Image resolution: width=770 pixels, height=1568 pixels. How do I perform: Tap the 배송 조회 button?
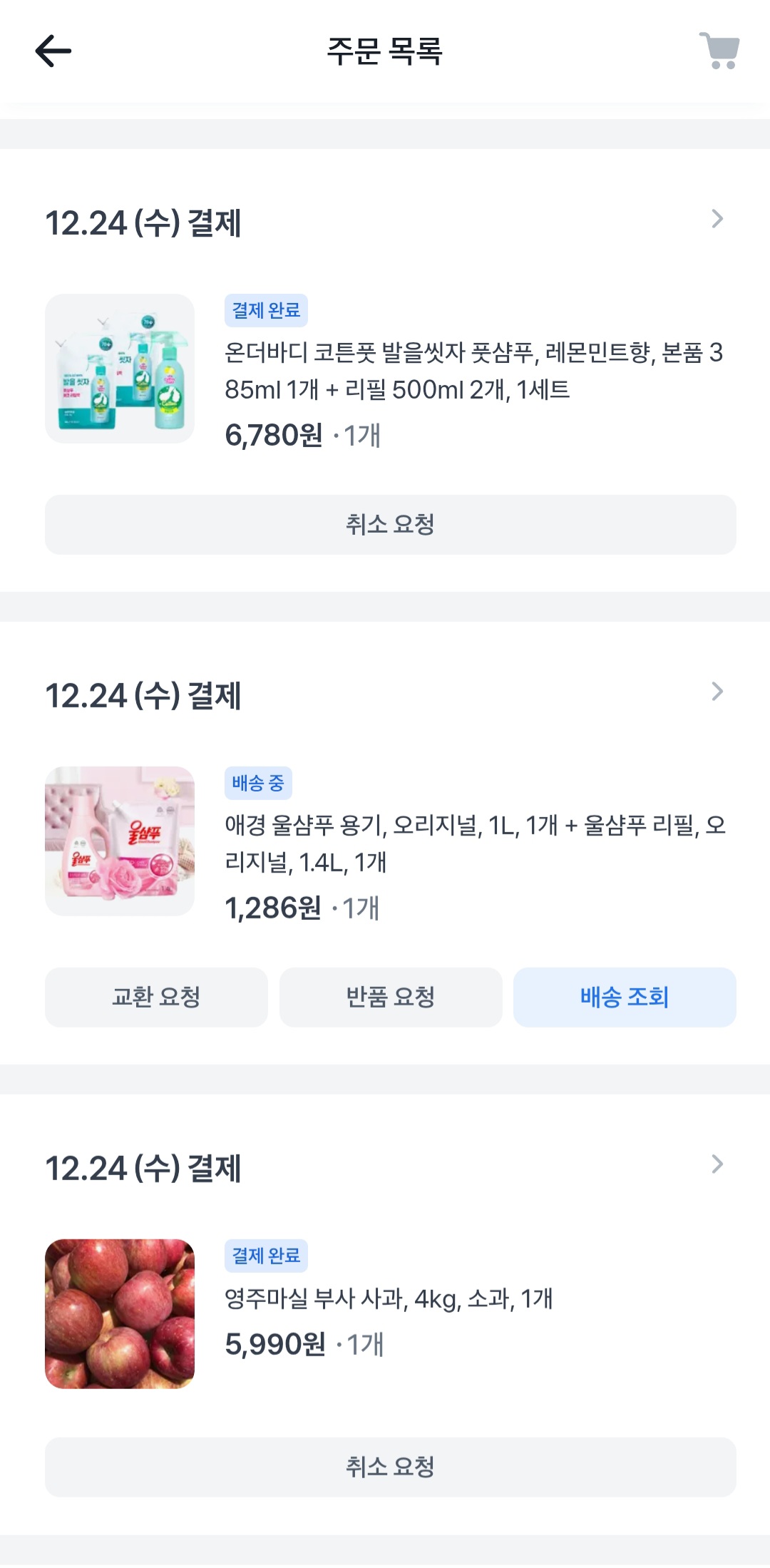625,997
